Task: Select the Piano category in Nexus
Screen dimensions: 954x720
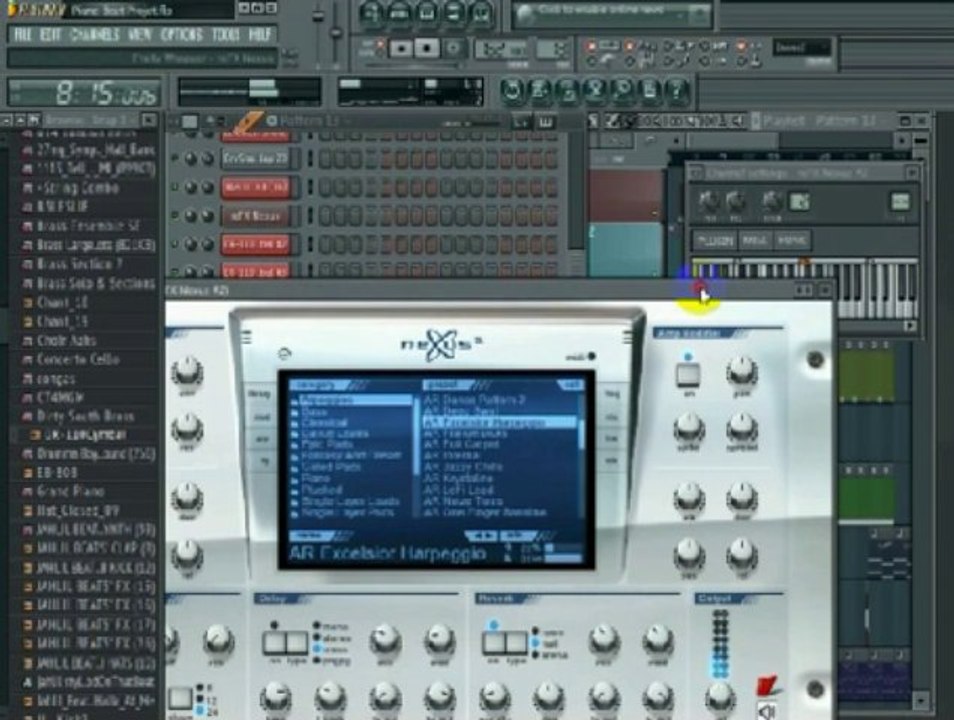Action: point(315,478)
